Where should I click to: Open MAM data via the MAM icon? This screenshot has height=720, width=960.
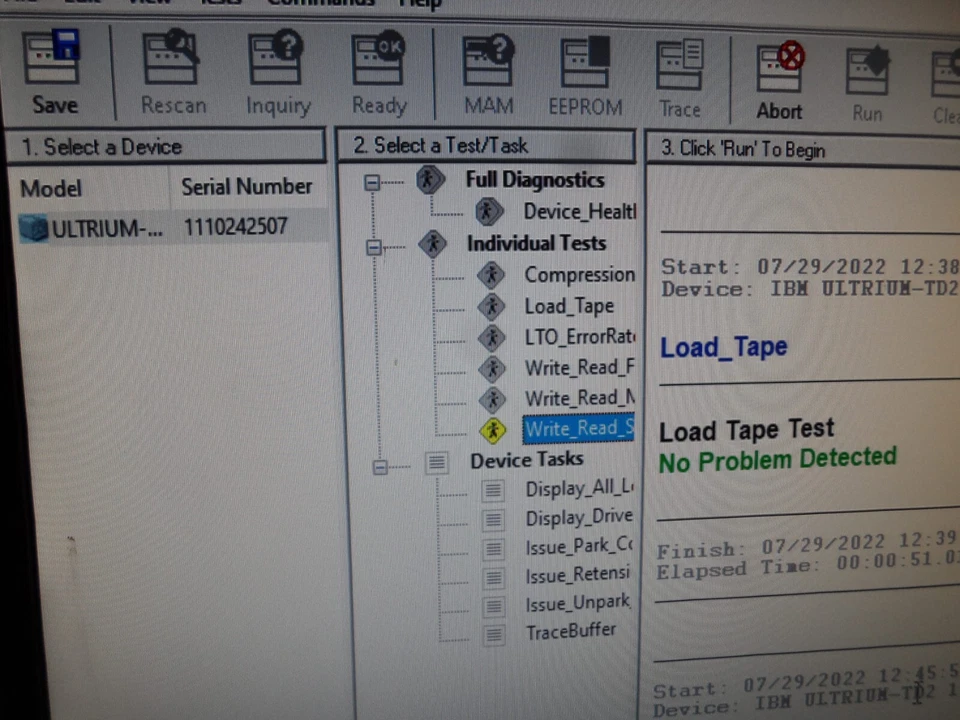tap(487, 60)
